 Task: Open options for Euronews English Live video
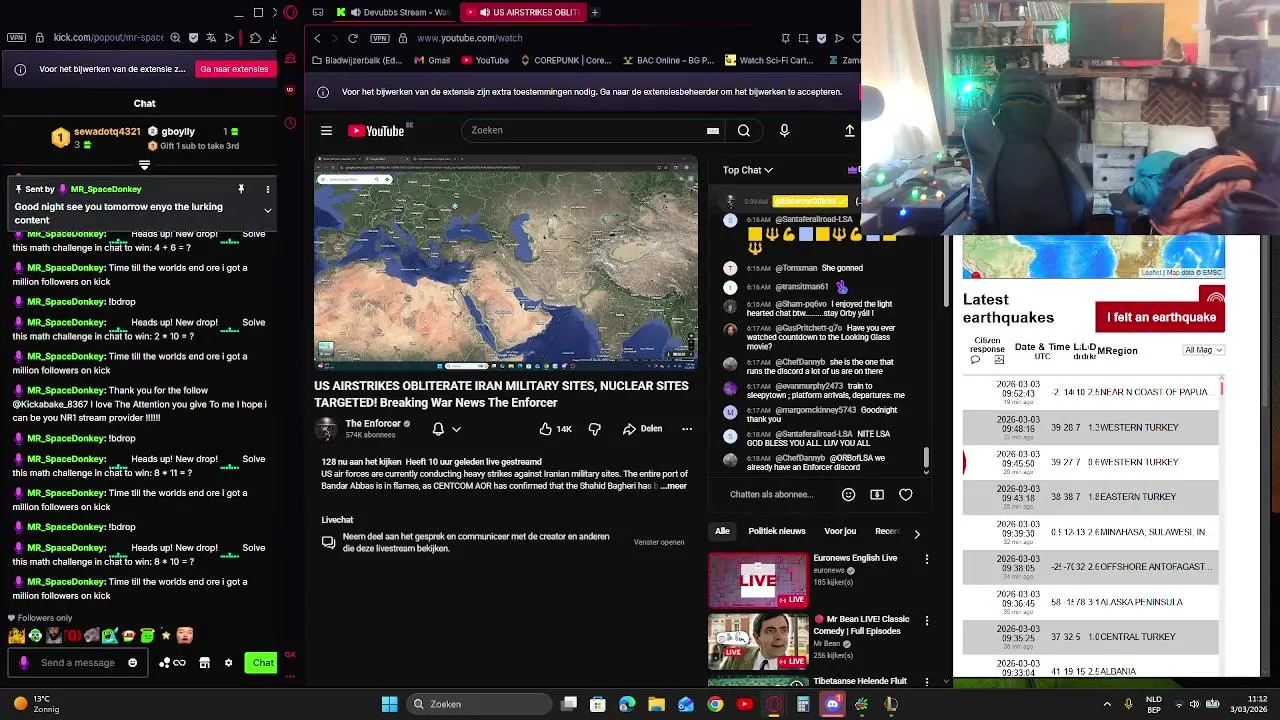point(927,560)
